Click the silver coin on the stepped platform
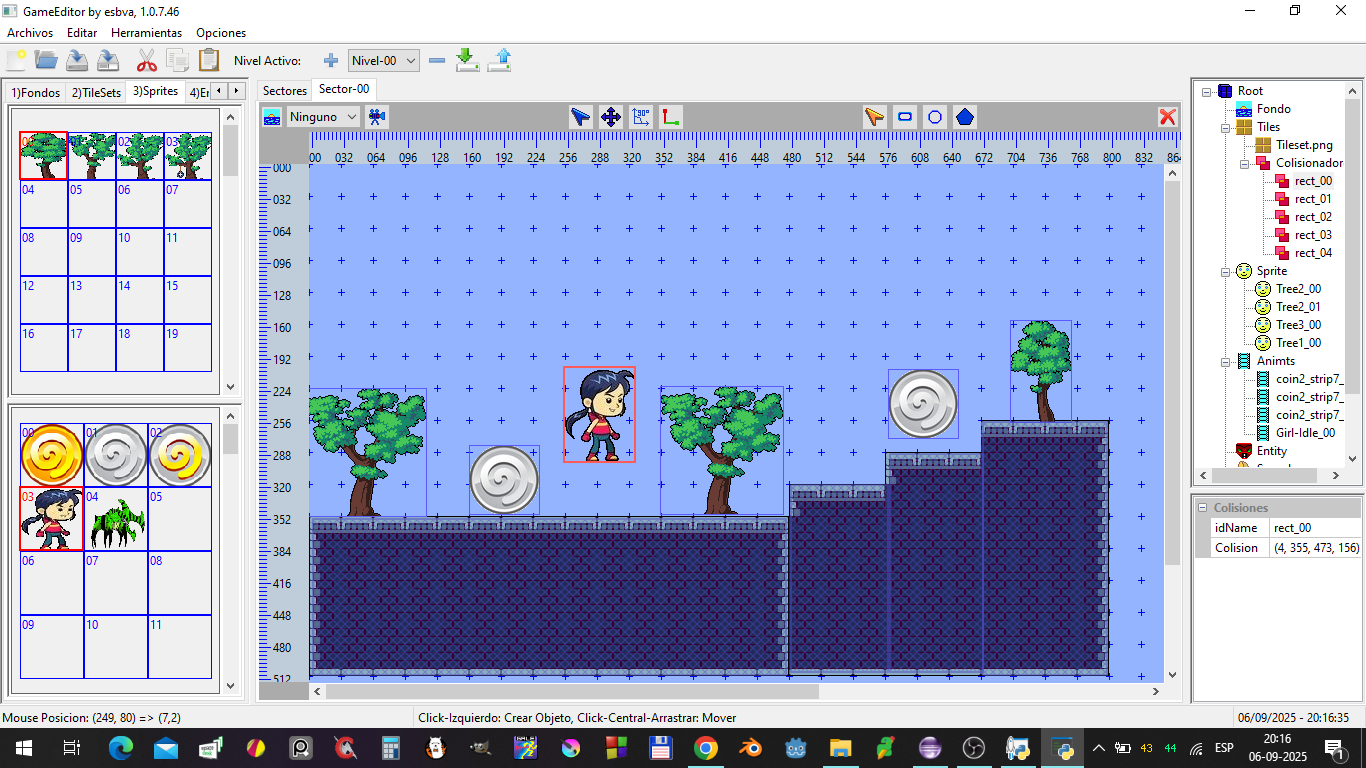1366x768 pixels. 923,404
